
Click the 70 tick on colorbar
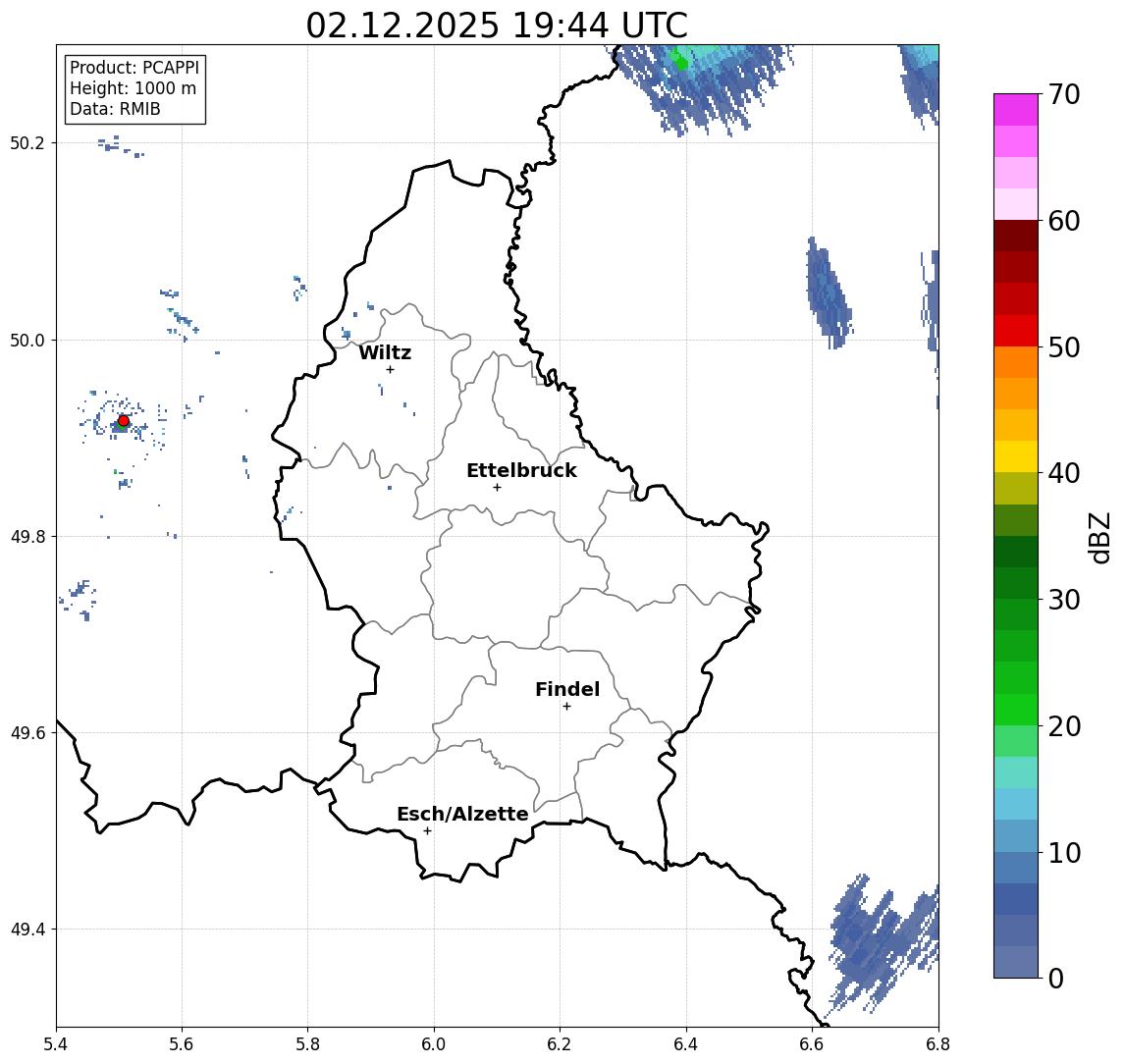point(1063,94)
